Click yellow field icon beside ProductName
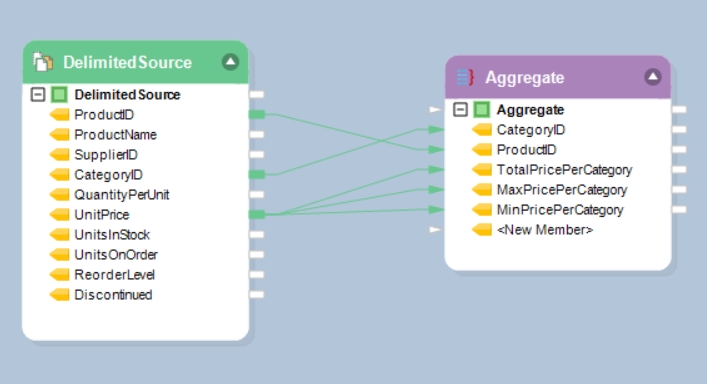Image resolution: width=707 pixels, height=384 pixels. click(59, 135)
